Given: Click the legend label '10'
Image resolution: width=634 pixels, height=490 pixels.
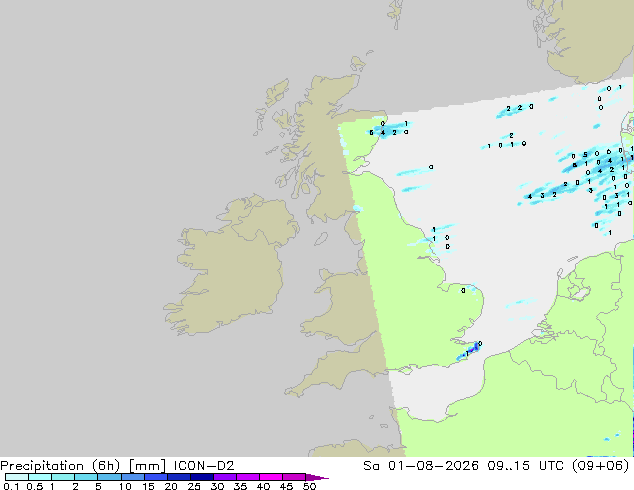Looking at the screenshot, I should click(125, 486).
